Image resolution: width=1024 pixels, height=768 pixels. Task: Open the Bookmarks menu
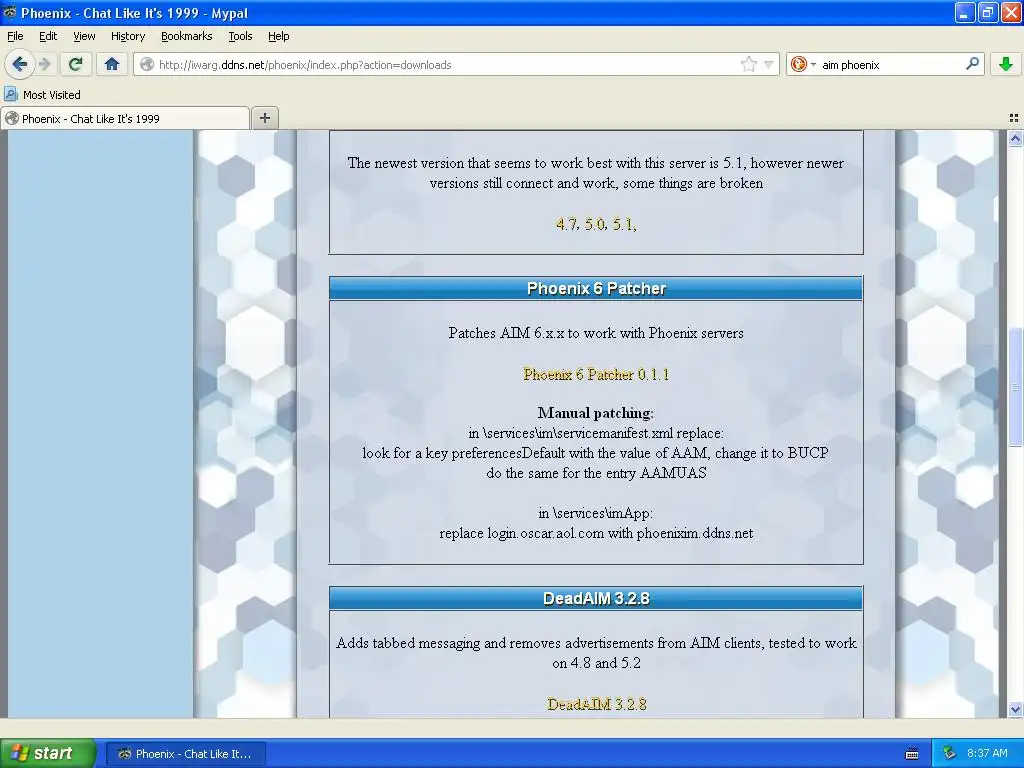(x=186, y=36)
